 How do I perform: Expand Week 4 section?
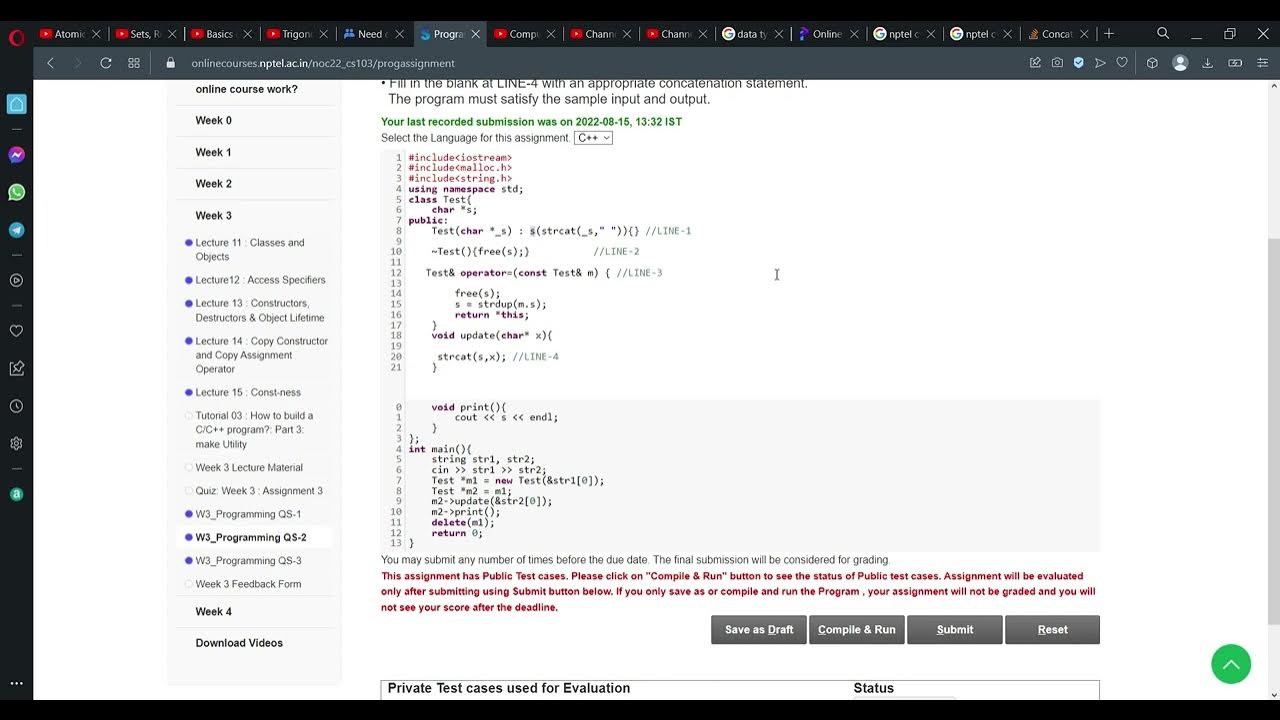click(x=214, y=612)
